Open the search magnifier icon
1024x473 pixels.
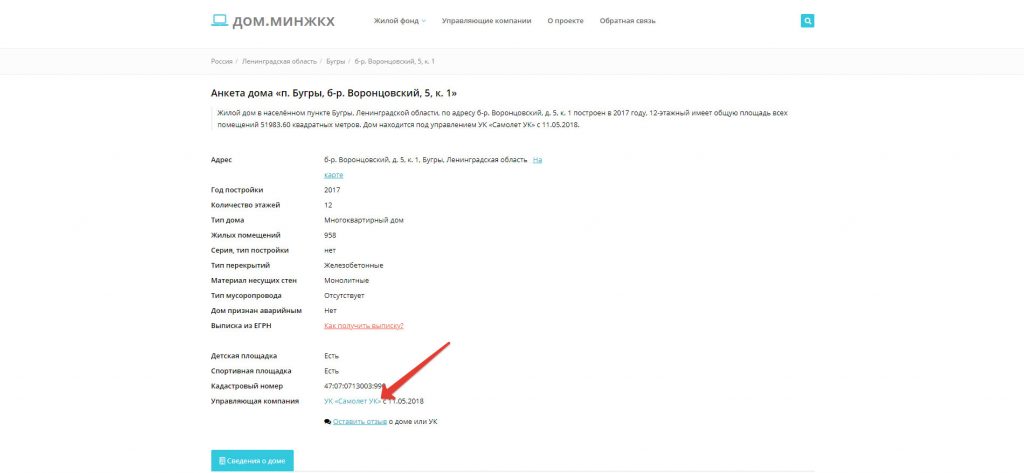coord(807,20)
